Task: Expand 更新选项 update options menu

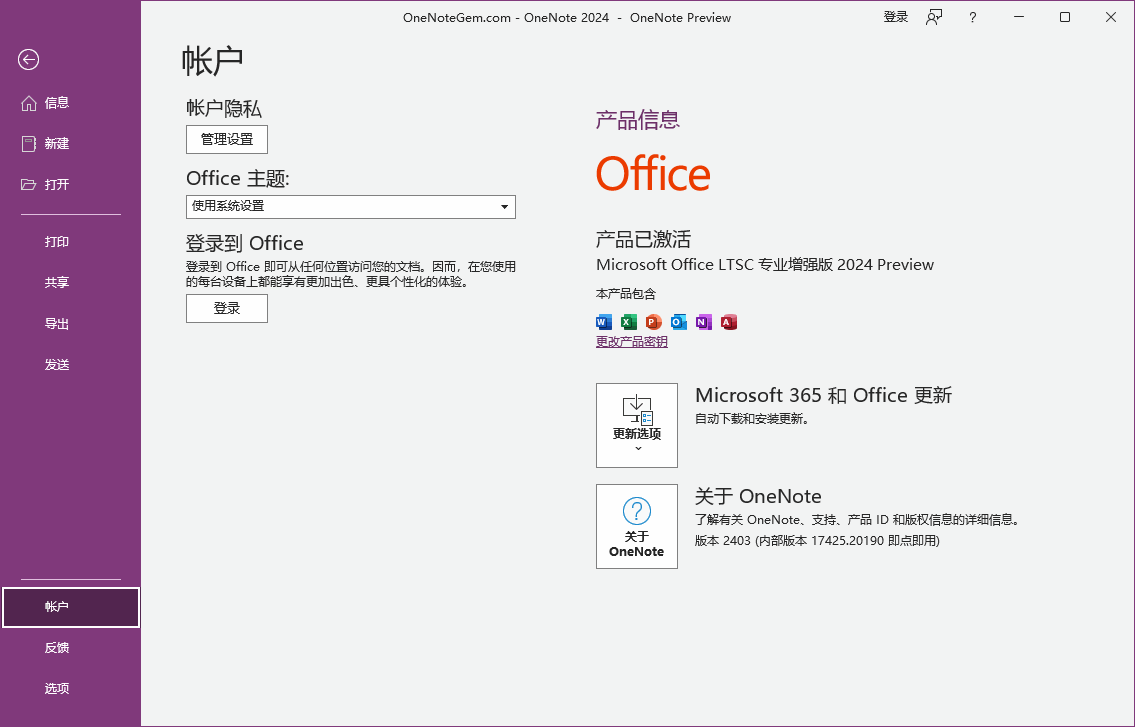Action: [636, 425]
